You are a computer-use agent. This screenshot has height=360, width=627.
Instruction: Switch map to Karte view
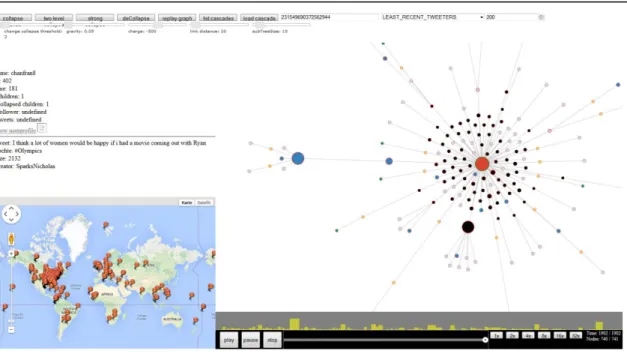tap(186, 202)
